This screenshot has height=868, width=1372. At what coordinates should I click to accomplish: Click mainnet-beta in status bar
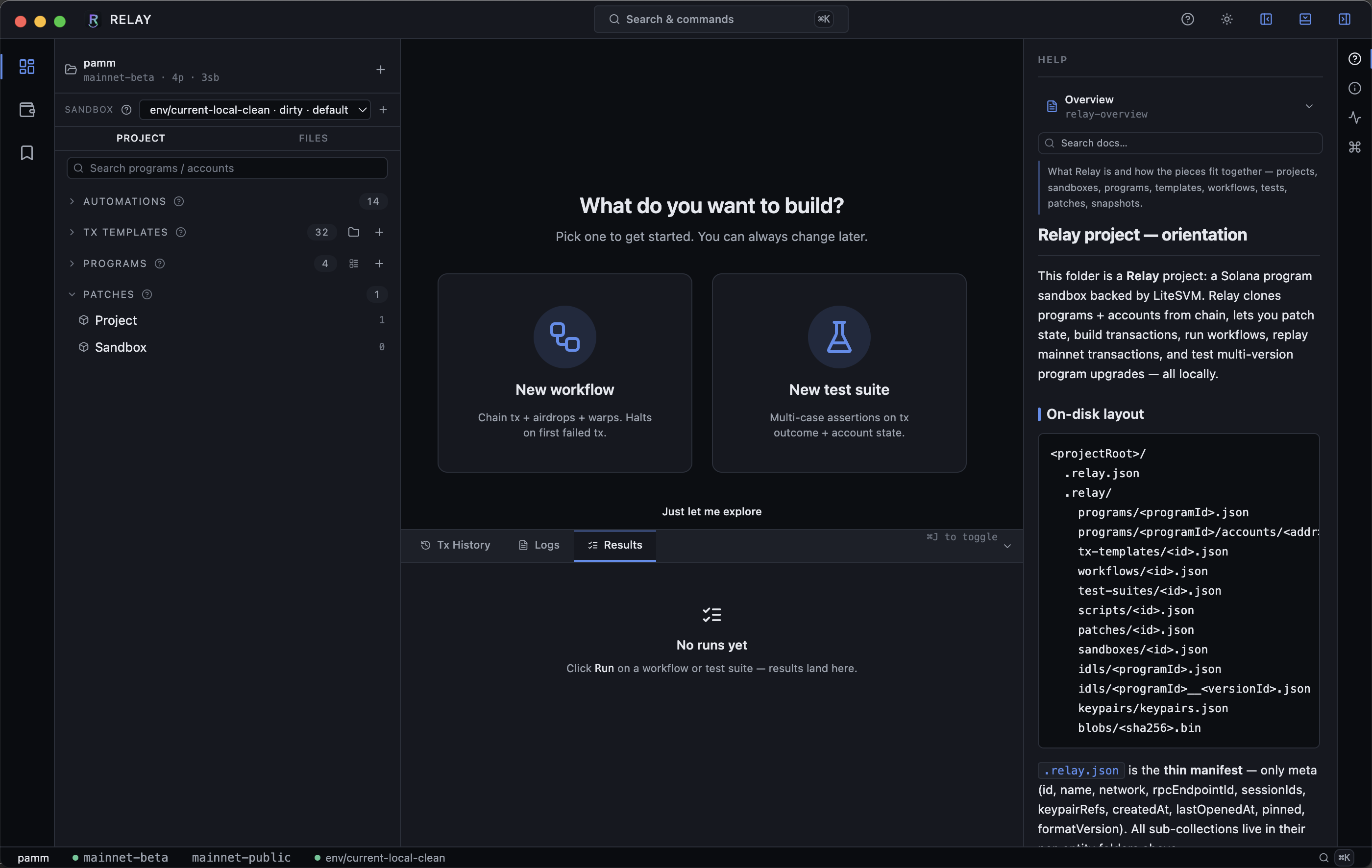point(120,858)
